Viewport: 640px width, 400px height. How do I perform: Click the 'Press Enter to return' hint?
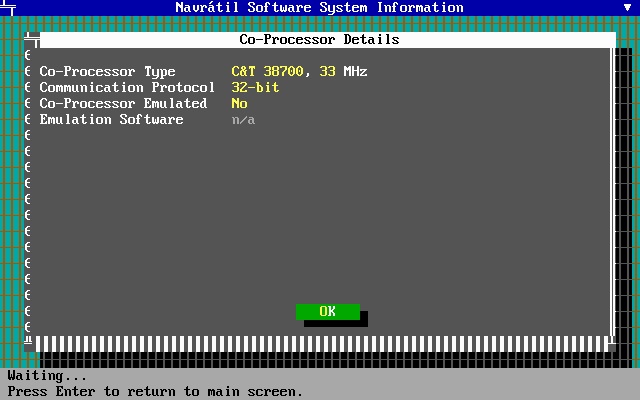[x=155, y=391]
